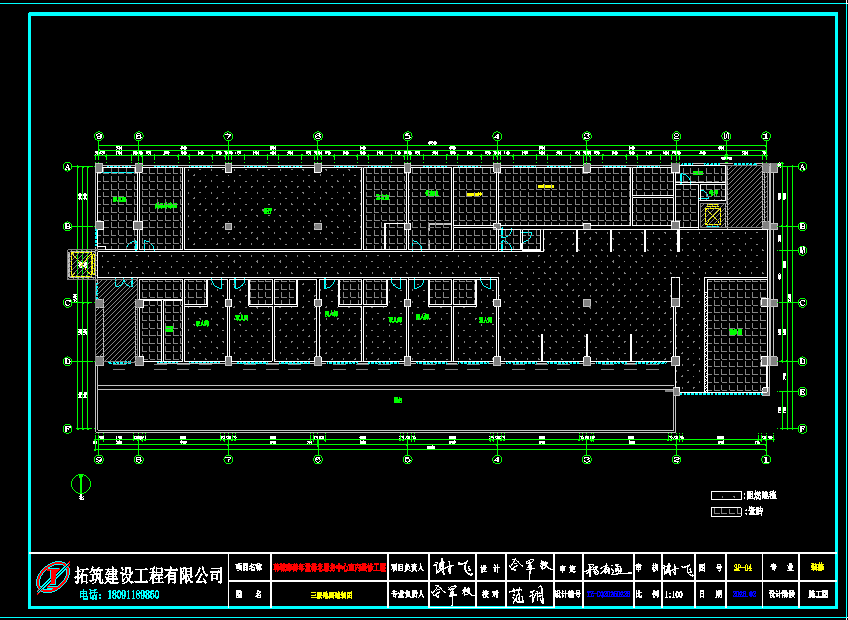Select the tiled room at the lower right
Screen dimensions: 848x620
(736, 335)
